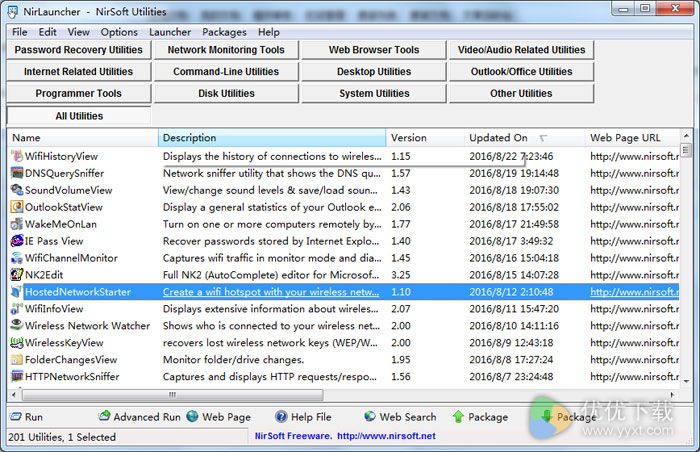Select the WirelessKeyView name text
The height and width of the screenshot is (452, 700).
(x=64, y=343)
